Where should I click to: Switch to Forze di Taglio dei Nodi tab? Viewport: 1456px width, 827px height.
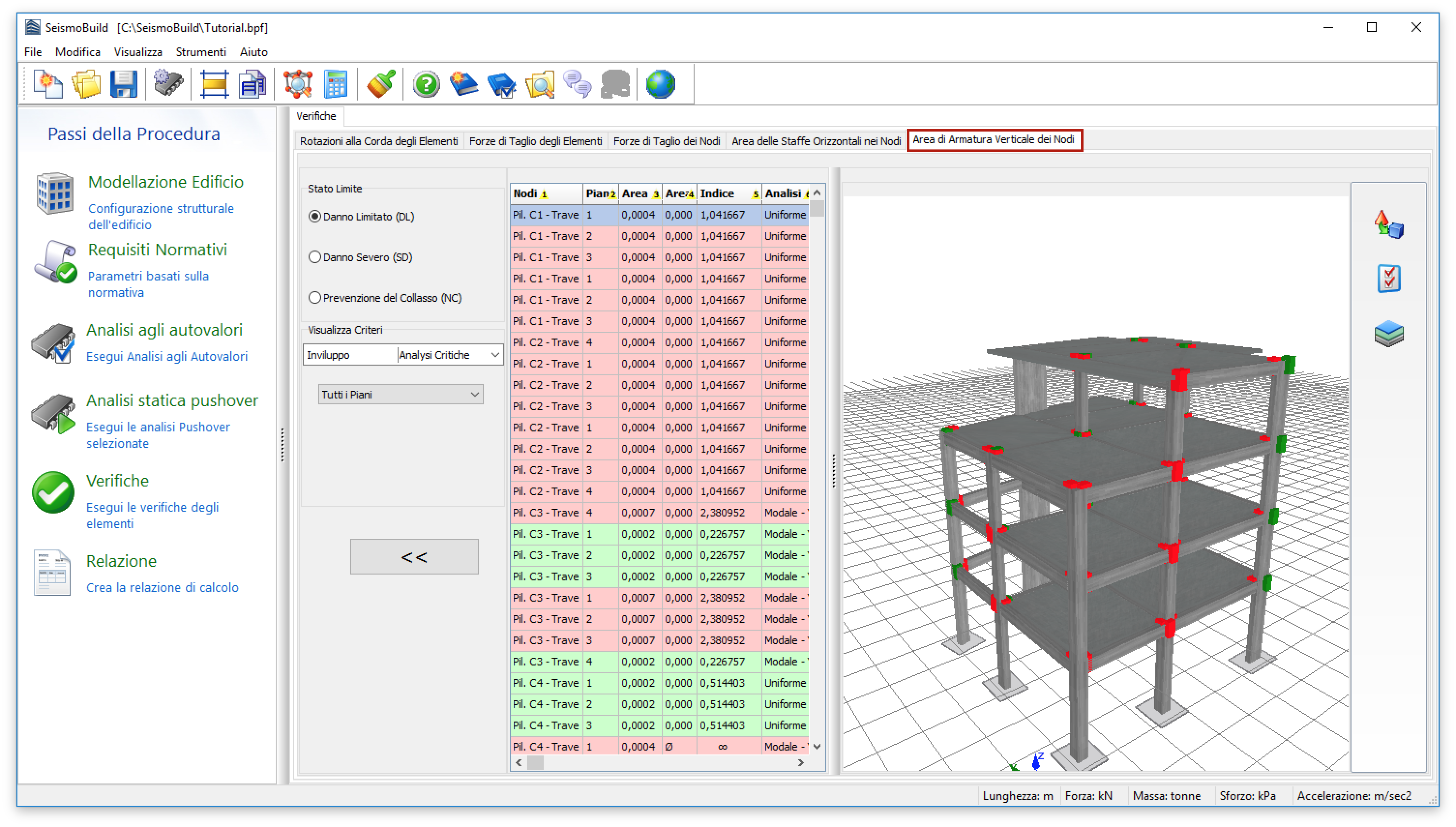[667, 141]
